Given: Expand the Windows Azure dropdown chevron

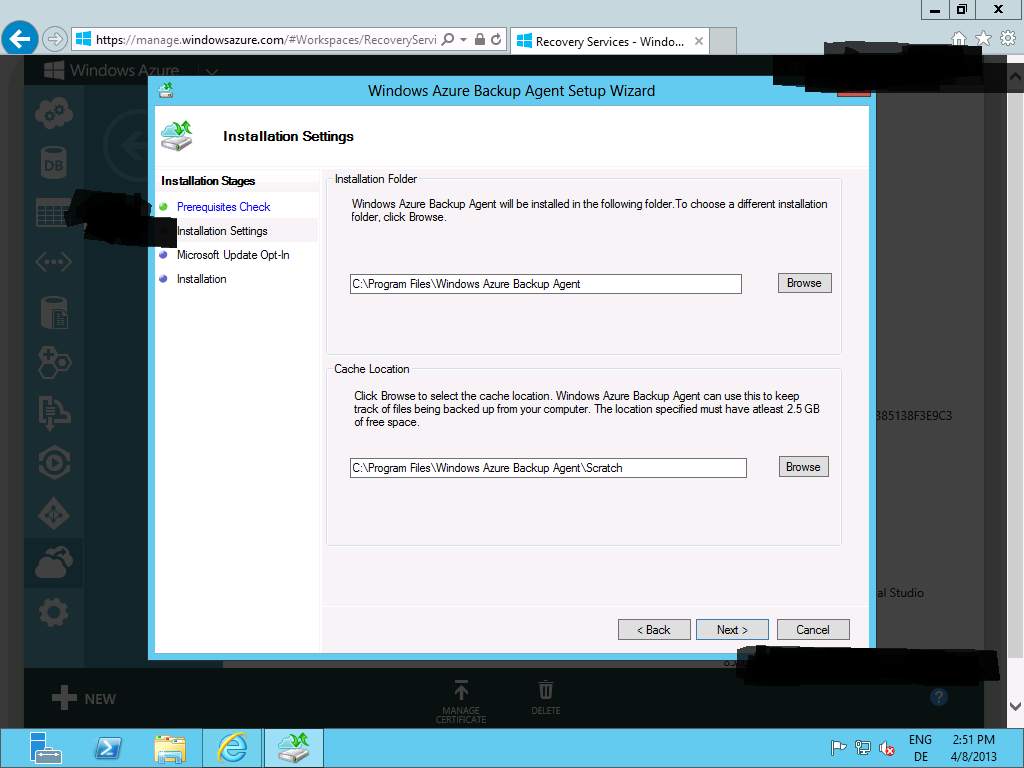Looking at the screenshot, I should coord(210,71).
